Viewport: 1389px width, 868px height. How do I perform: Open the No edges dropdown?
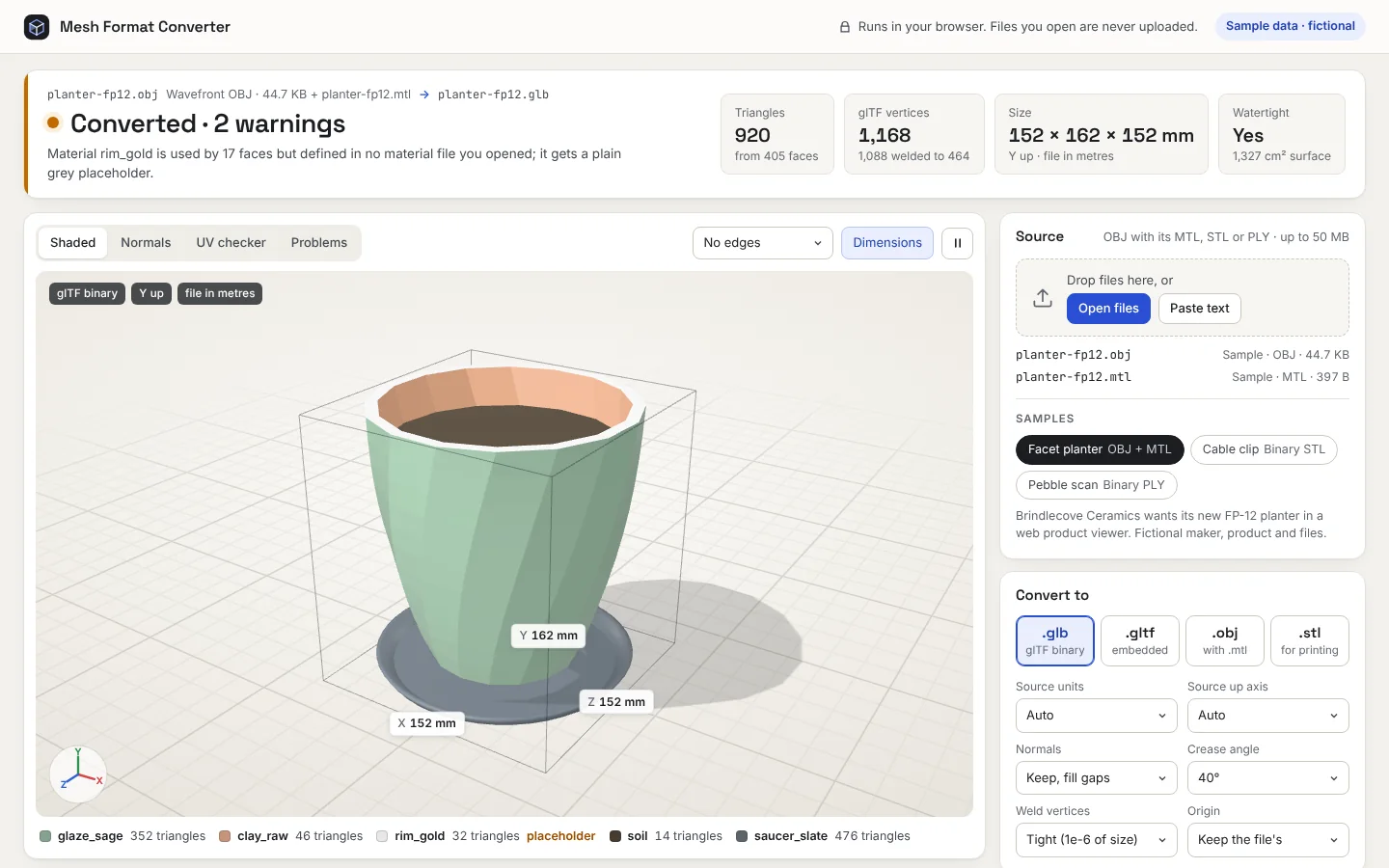763,243
